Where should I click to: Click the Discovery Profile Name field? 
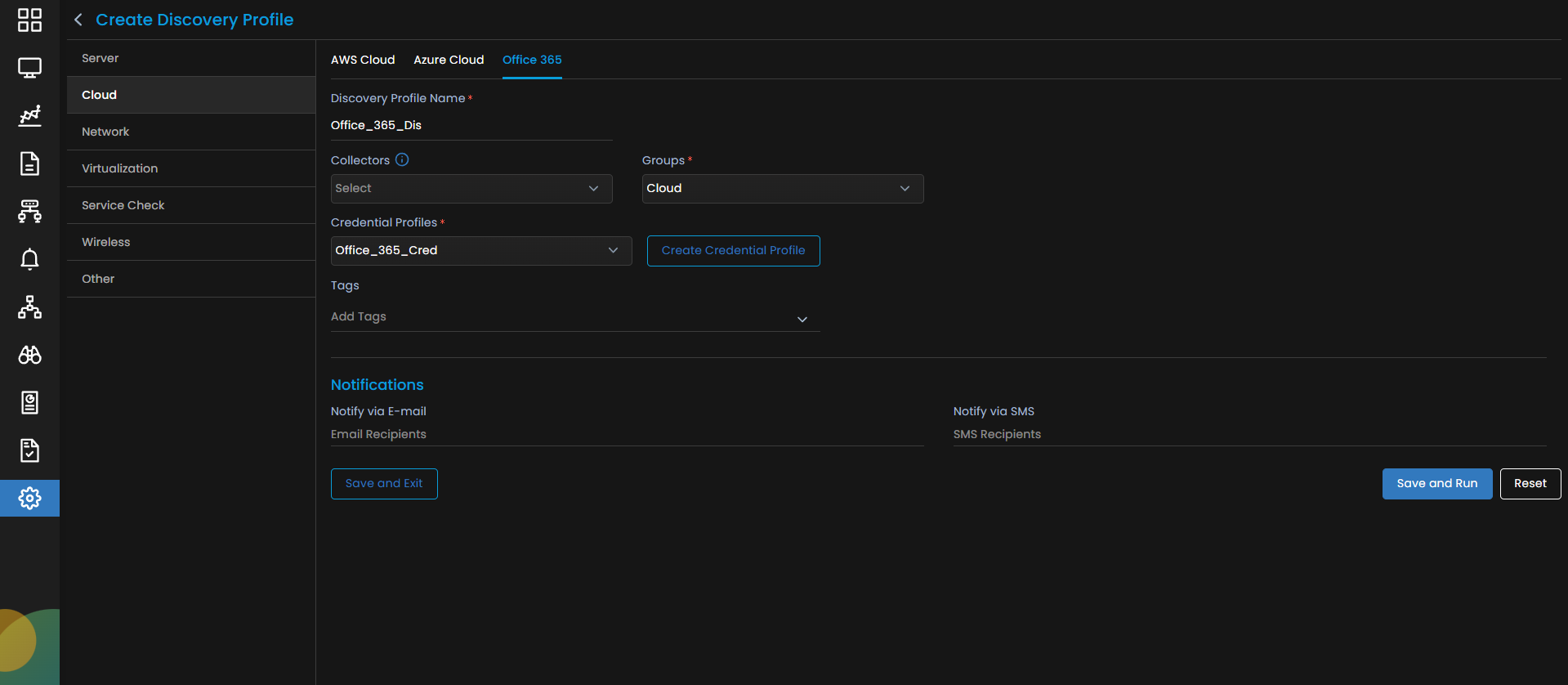pos(471,125)
